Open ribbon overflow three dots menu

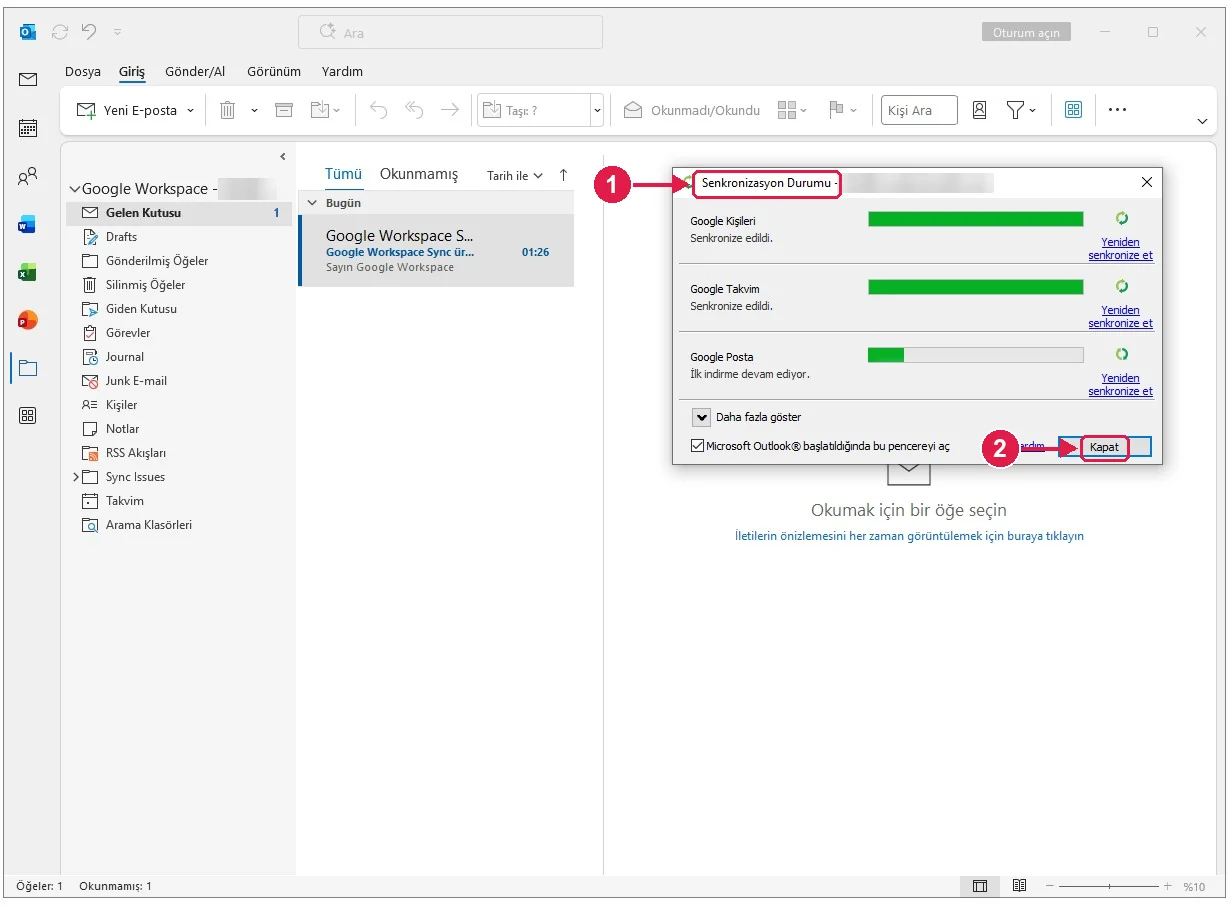(1118, 110)
